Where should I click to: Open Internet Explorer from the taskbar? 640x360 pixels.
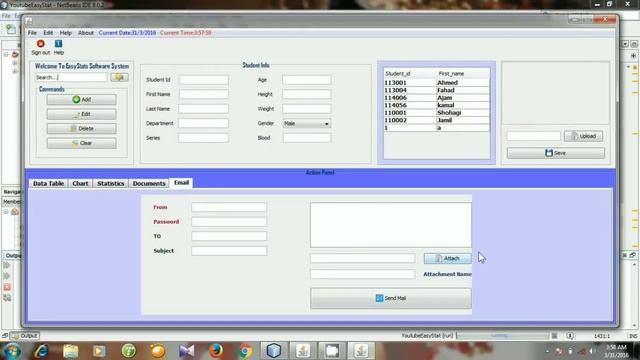(41, 351)
